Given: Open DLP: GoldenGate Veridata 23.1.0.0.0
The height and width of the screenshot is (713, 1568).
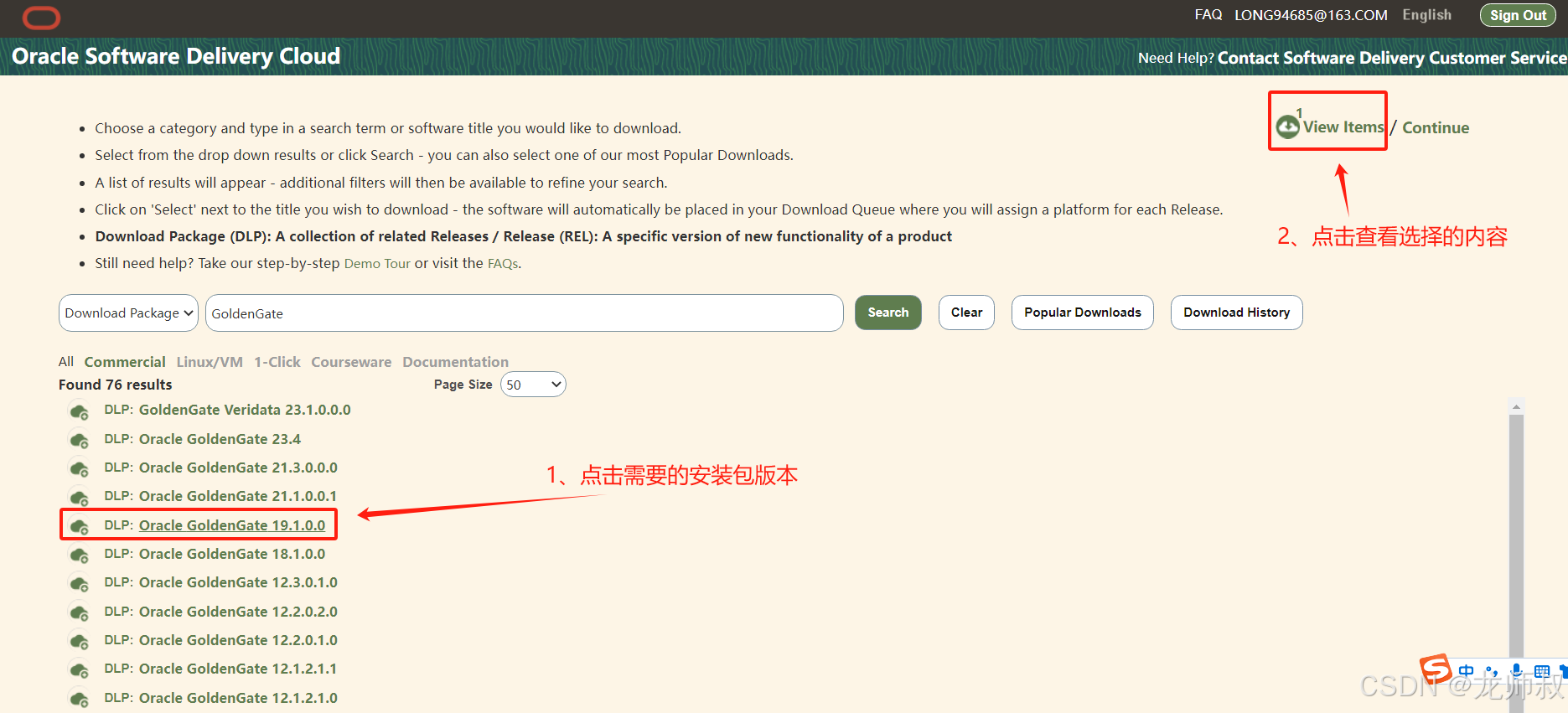Looking at the screenshot, I should pyautogui.click(x=245, y=410).
